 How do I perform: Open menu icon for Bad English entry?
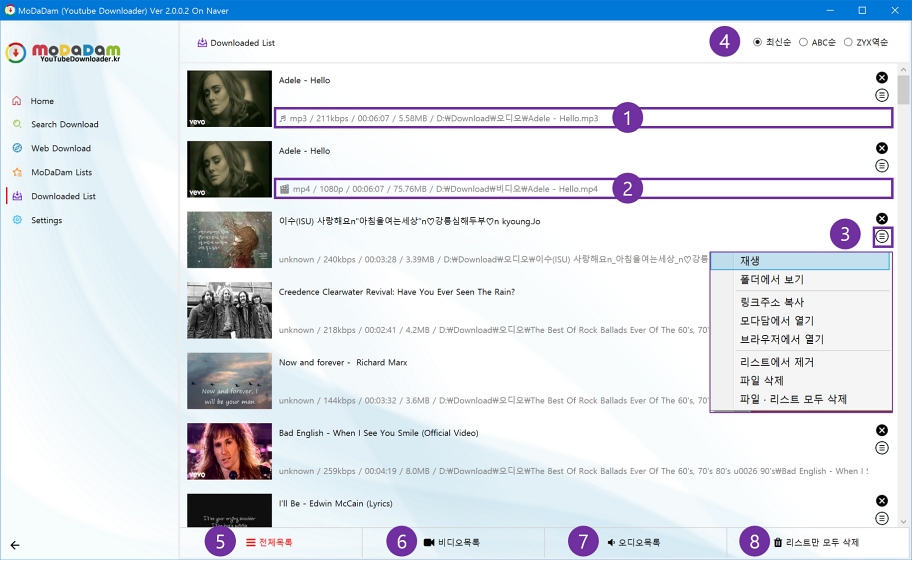pos(882,448)
